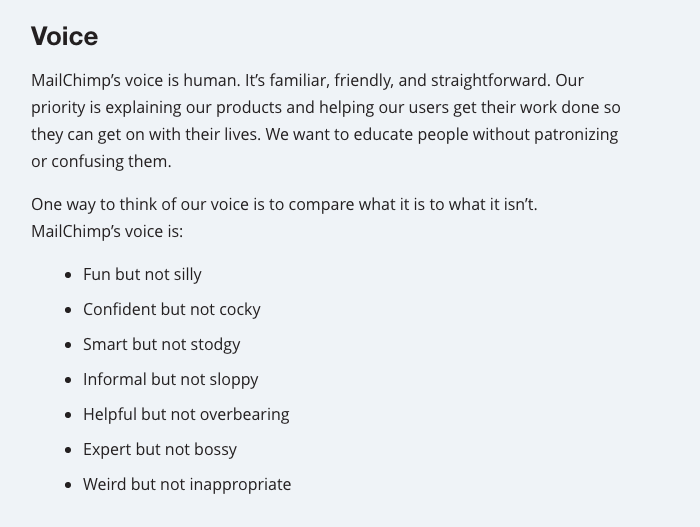Click the bullet before Smart but not stodgy
This screenshot has width=700, height=527.
[x=68, y=345]
